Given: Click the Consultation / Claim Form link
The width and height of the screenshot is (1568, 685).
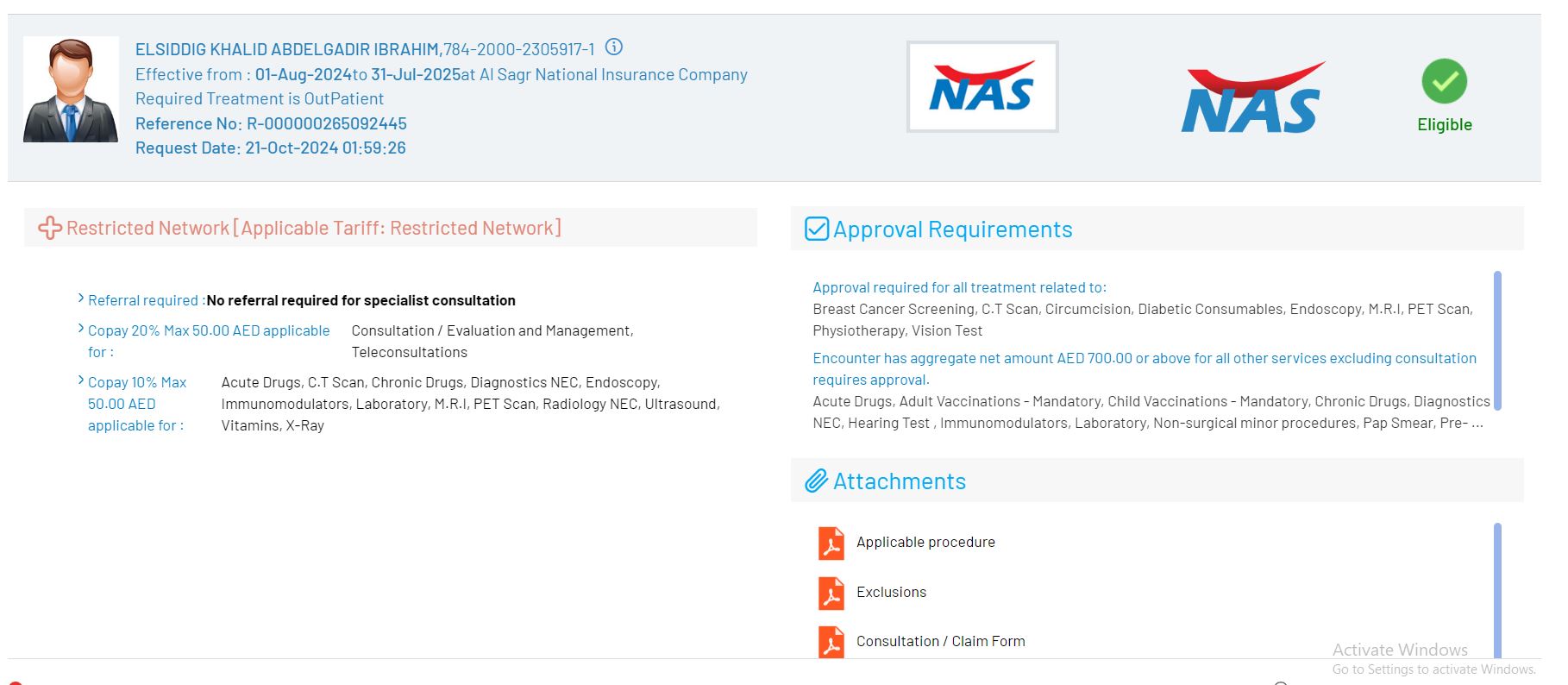Looking at the screenshot, I should click(x=940, y=641).
